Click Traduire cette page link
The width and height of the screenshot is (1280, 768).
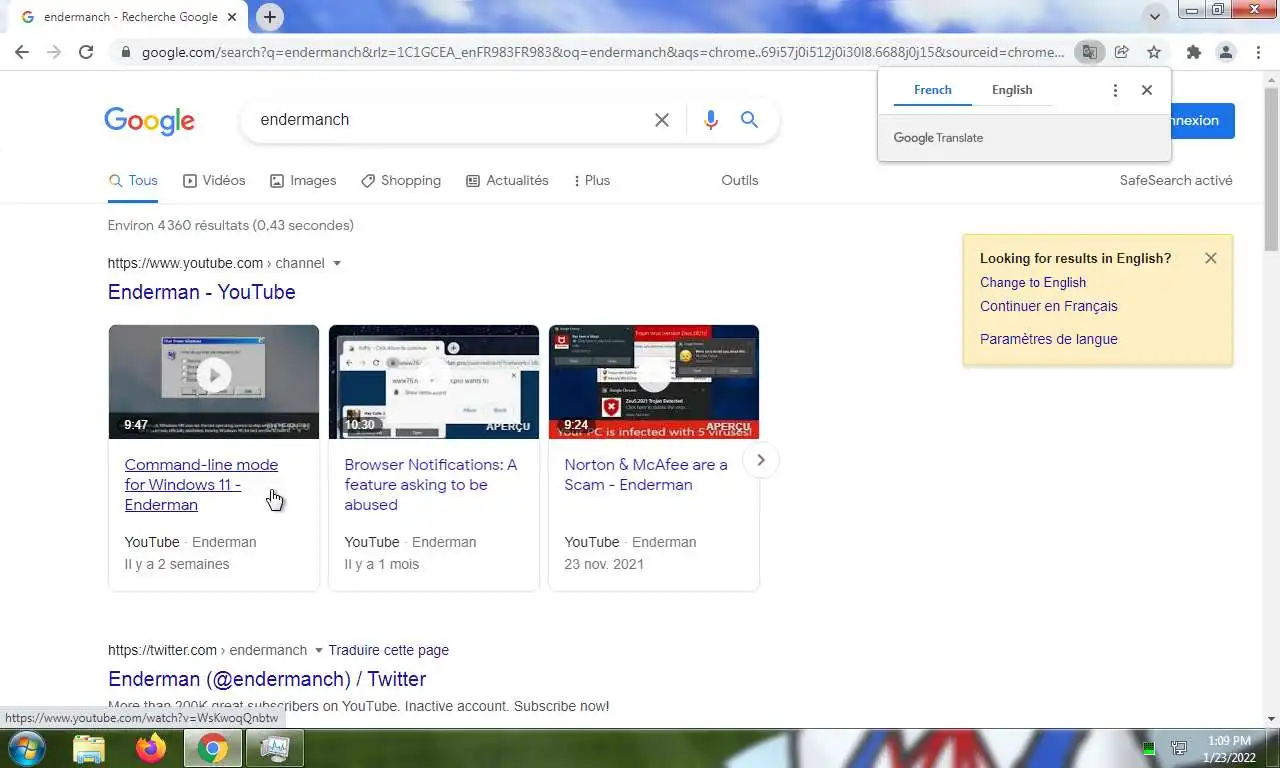[x=388, y=651]
